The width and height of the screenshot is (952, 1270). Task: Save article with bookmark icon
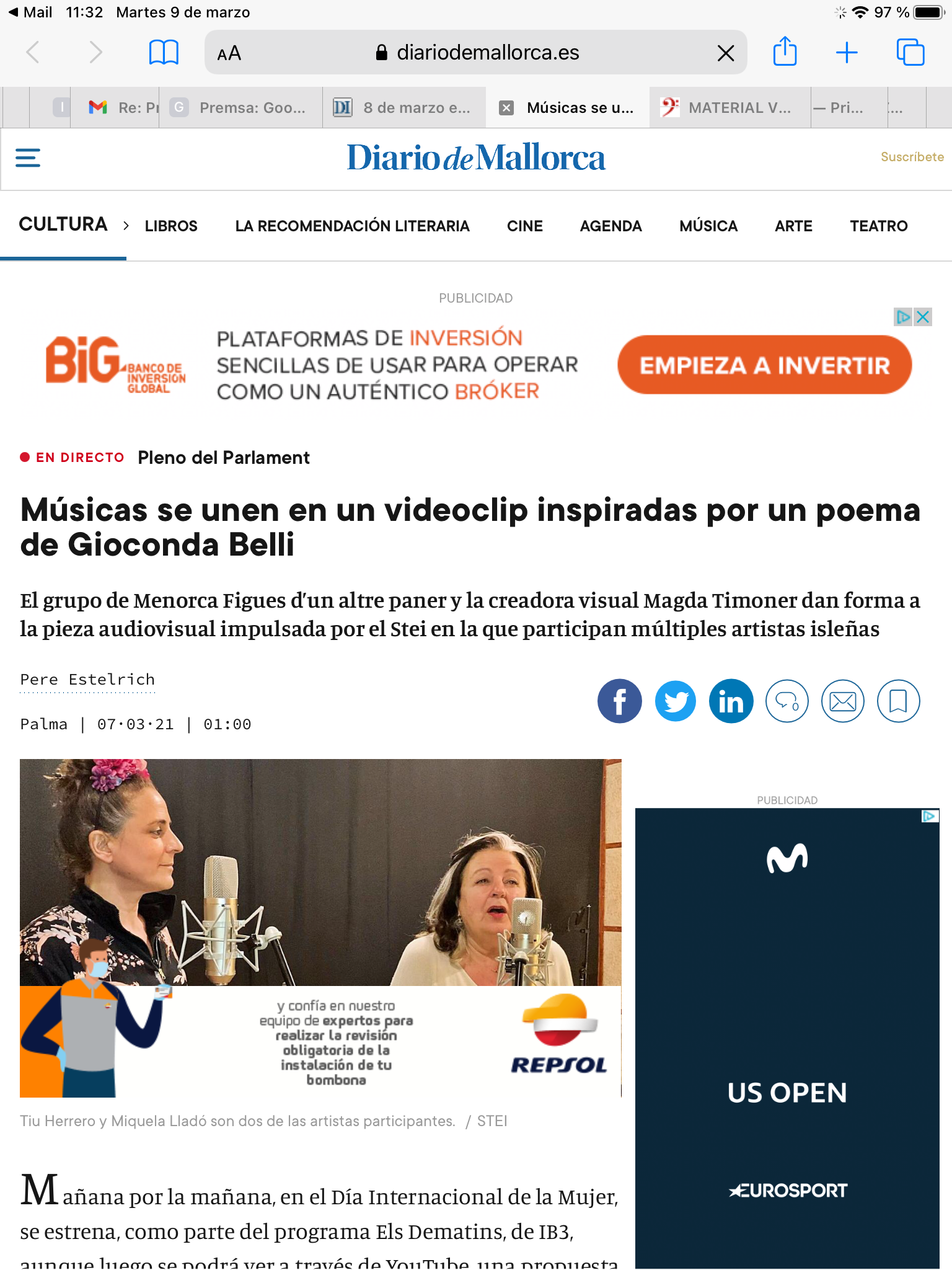pyautogui.click(x=899, y=701)
